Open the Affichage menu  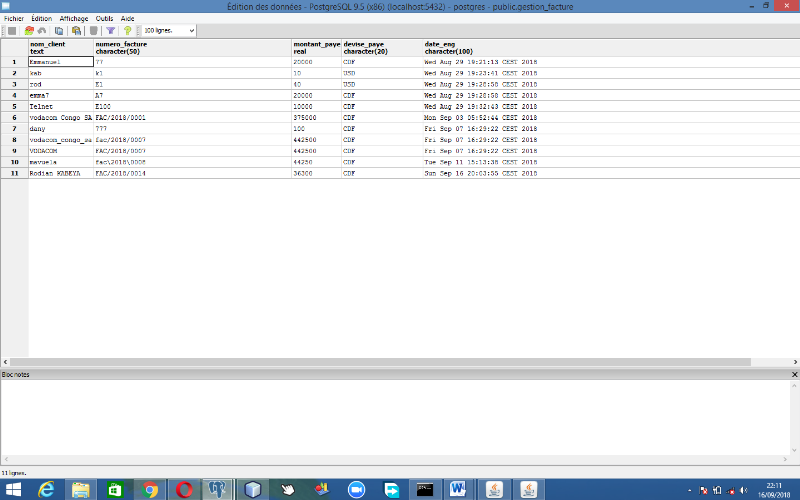(x=74, y=18)
